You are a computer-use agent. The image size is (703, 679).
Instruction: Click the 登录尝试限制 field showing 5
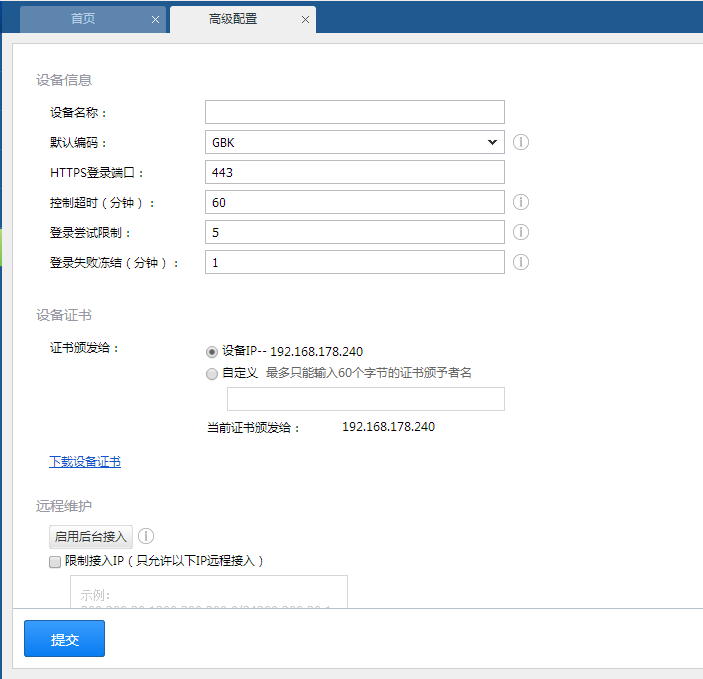[355, 232]
